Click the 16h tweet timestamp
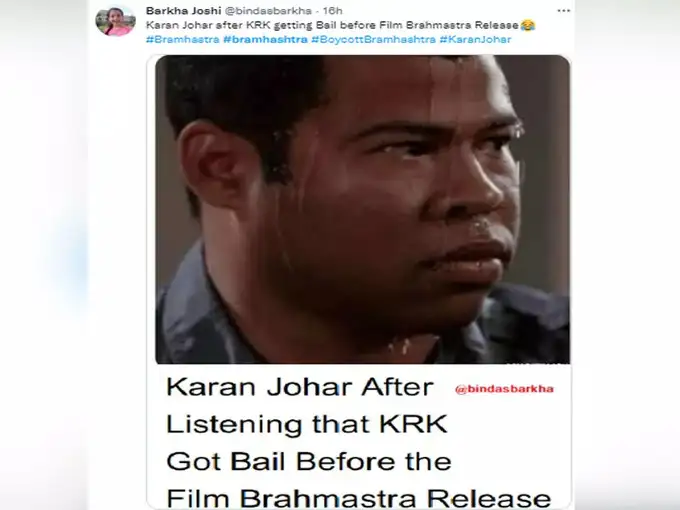Screen dimensions: 680x510 (333, 10)
